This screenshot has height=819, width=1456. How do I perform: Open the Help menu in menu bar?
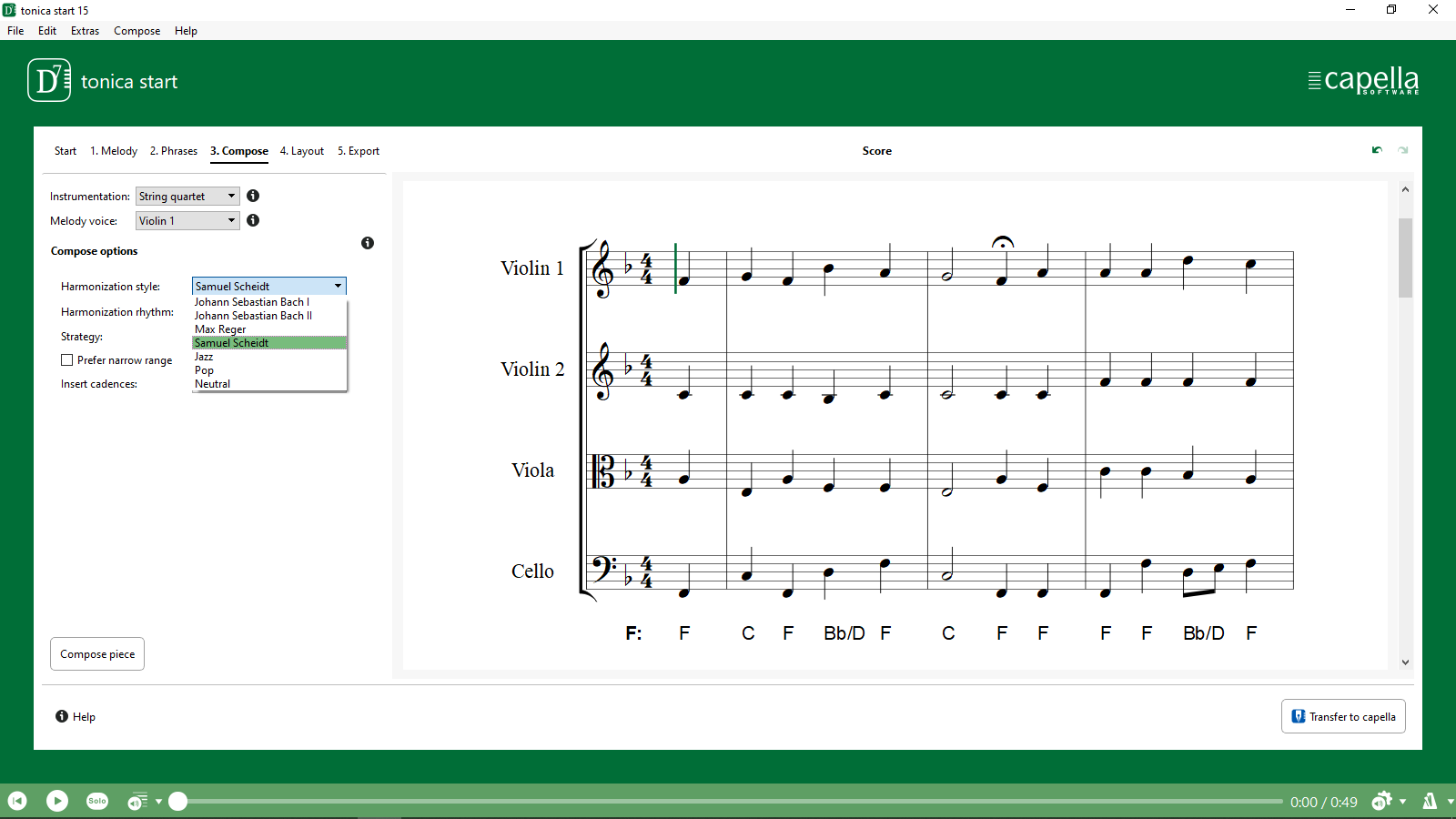186,31
